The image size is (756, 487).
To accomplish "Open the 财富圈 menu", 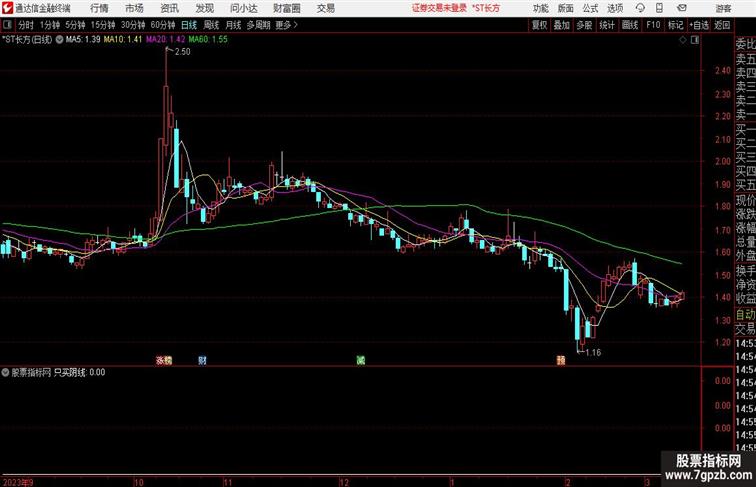I will tap(286, 8).
